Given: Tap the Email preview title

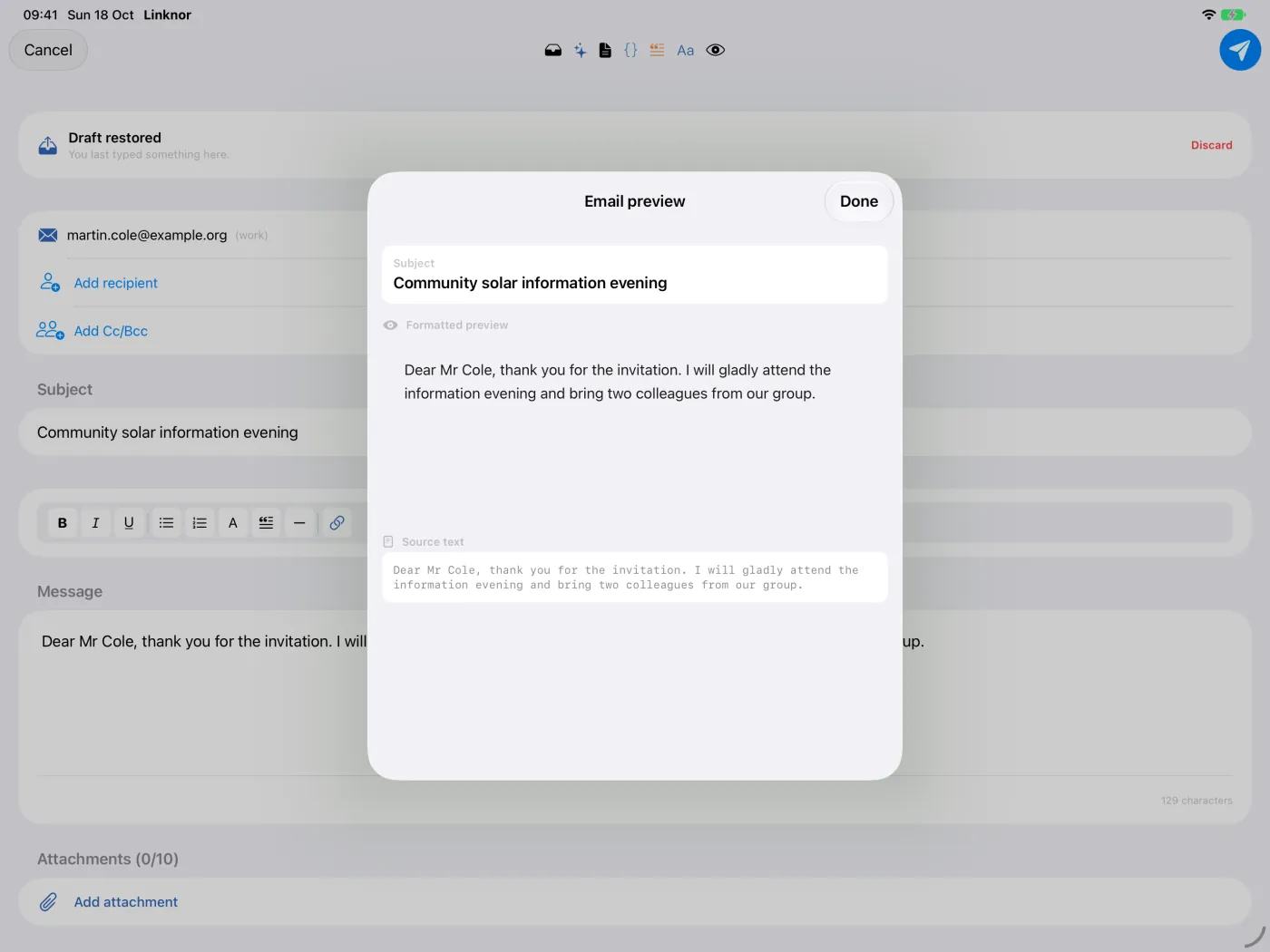Looking at the screenshot, I should (x=634, y=201).
